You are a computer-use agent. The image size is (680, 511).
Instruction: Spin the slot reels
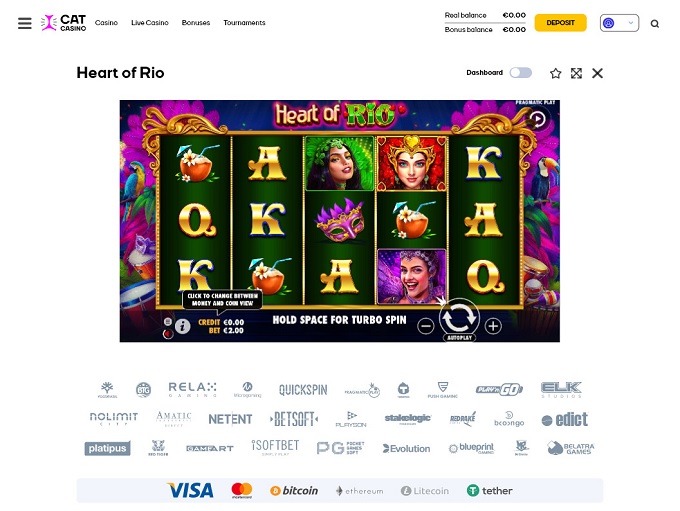point(459,318)
